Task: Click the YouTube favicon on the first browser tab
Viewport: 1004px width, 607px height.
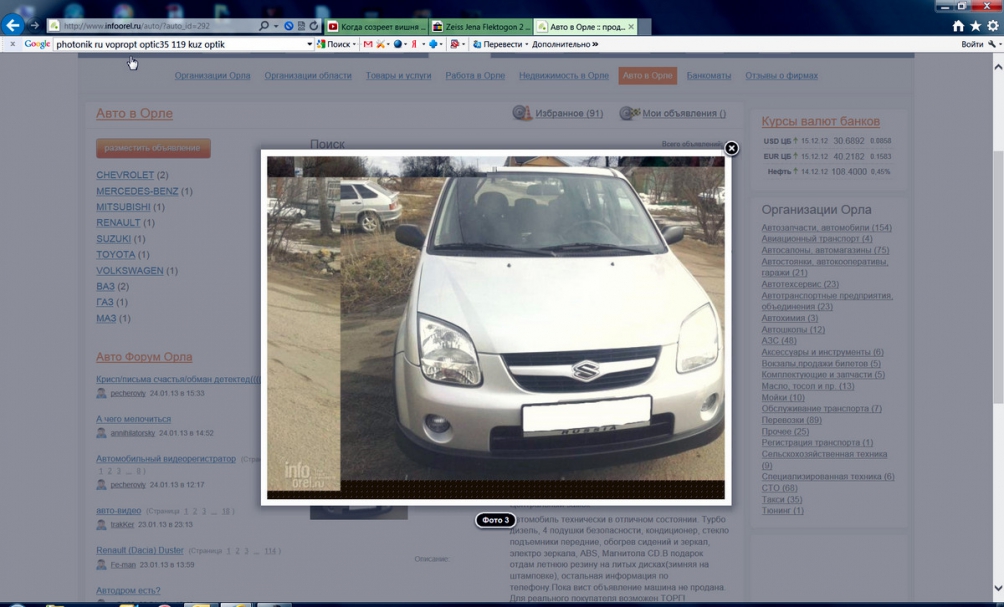Action: point(333,26)
